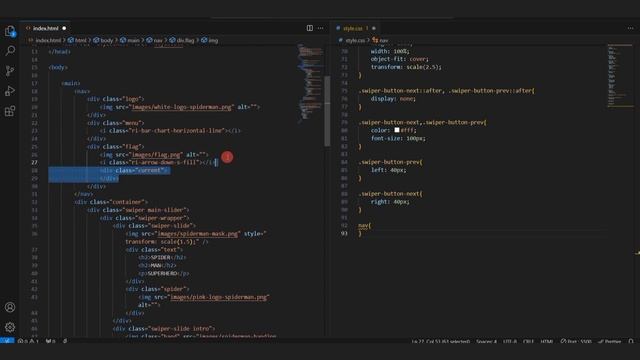Viewport: 640px width, 360px height.
Task: Click Port: 5500 Live Server status
Action: point(576,341)
